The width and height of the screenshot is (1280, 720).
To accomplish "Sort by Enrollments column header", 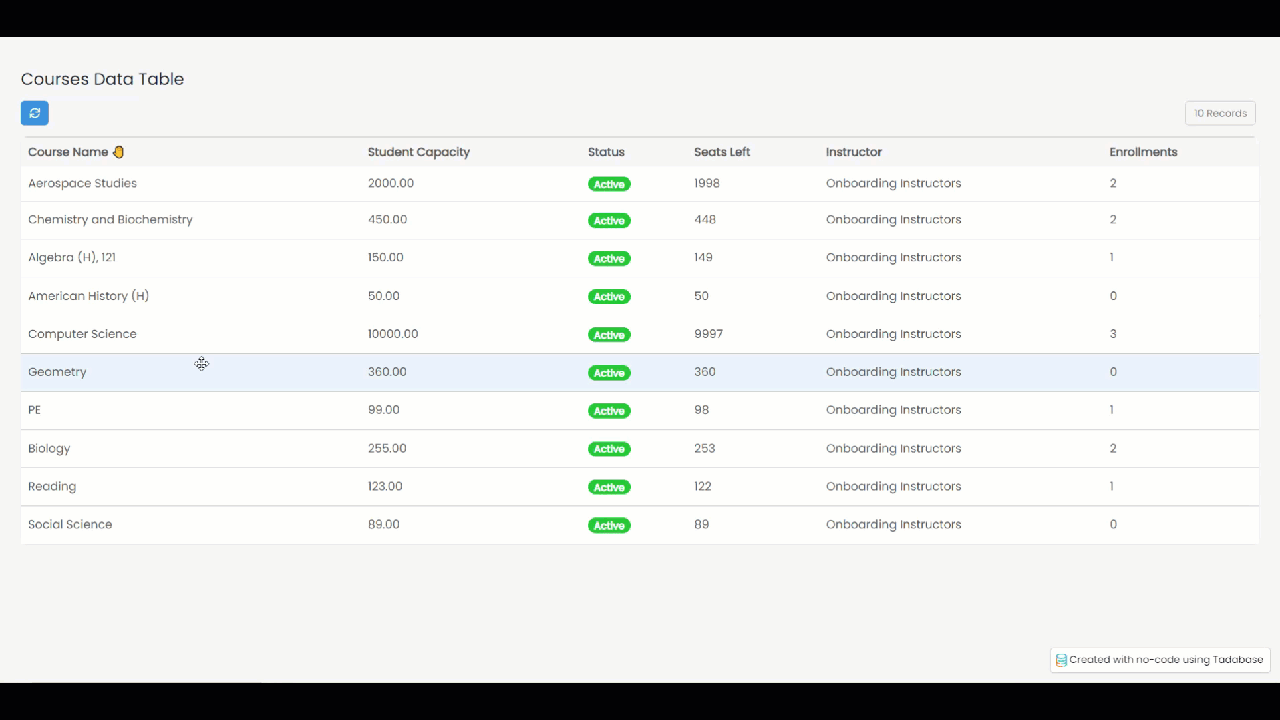I will (x=1143, y=152).
